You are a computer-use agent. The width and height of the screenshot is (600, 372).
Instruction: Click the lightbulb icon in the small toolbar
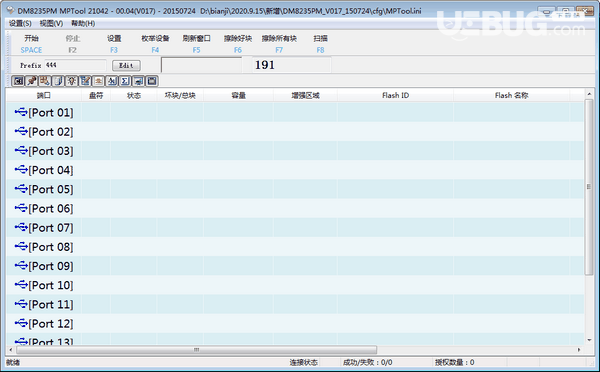pos(72,81)
